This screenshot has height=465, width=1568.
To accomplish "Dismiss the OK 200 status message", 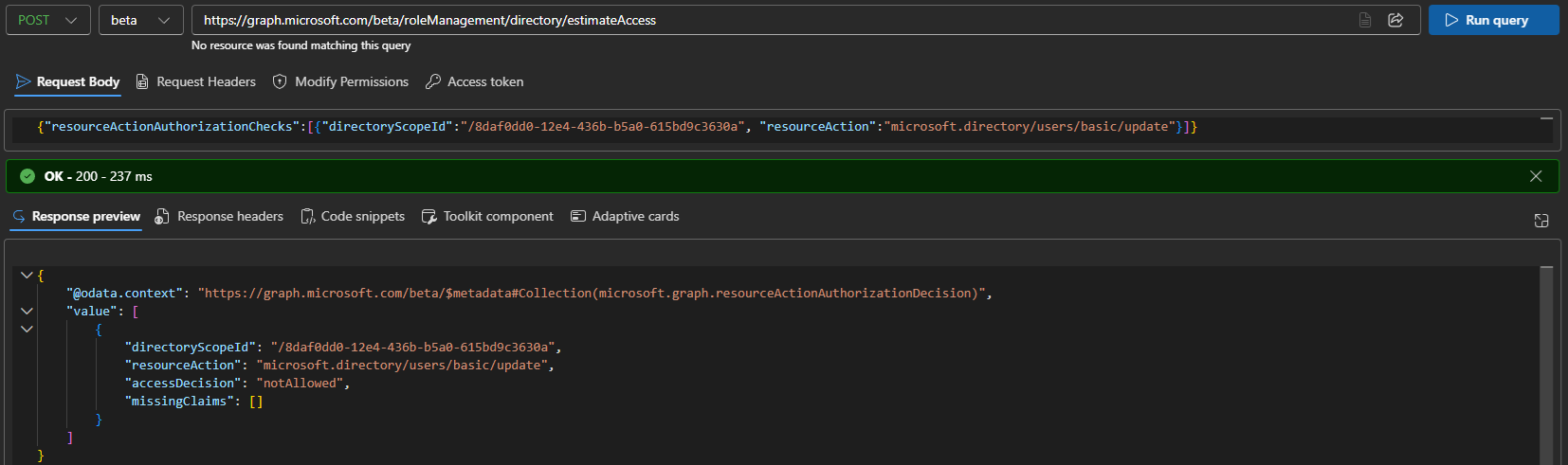I will [x=1536, y=176].
